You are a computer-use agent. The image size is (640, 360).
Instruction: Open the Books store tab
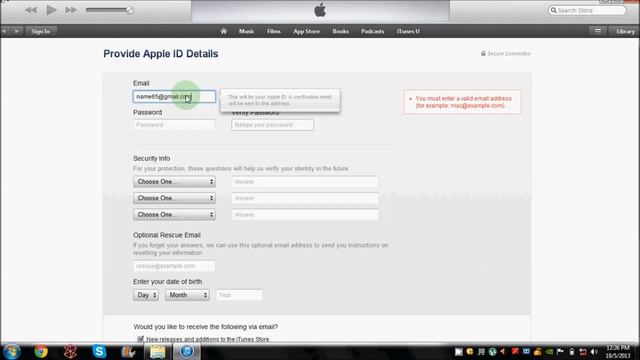(x=340, y=31)
